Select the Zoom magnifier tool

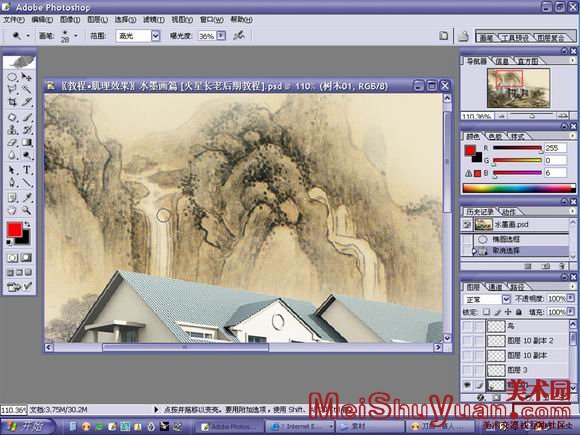27,210
